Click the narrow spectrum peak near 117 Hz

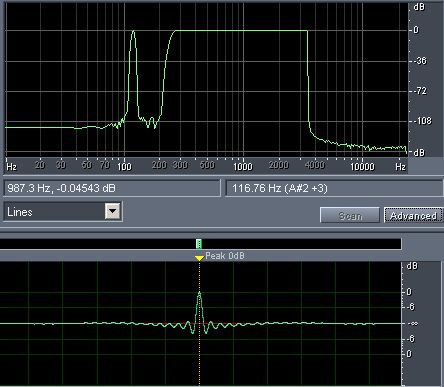(x=133, y=32)
